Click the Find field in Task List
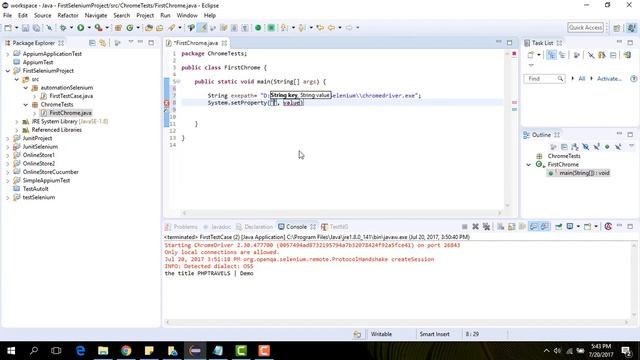This screenshot has width=640, height=360. (544, 78)
